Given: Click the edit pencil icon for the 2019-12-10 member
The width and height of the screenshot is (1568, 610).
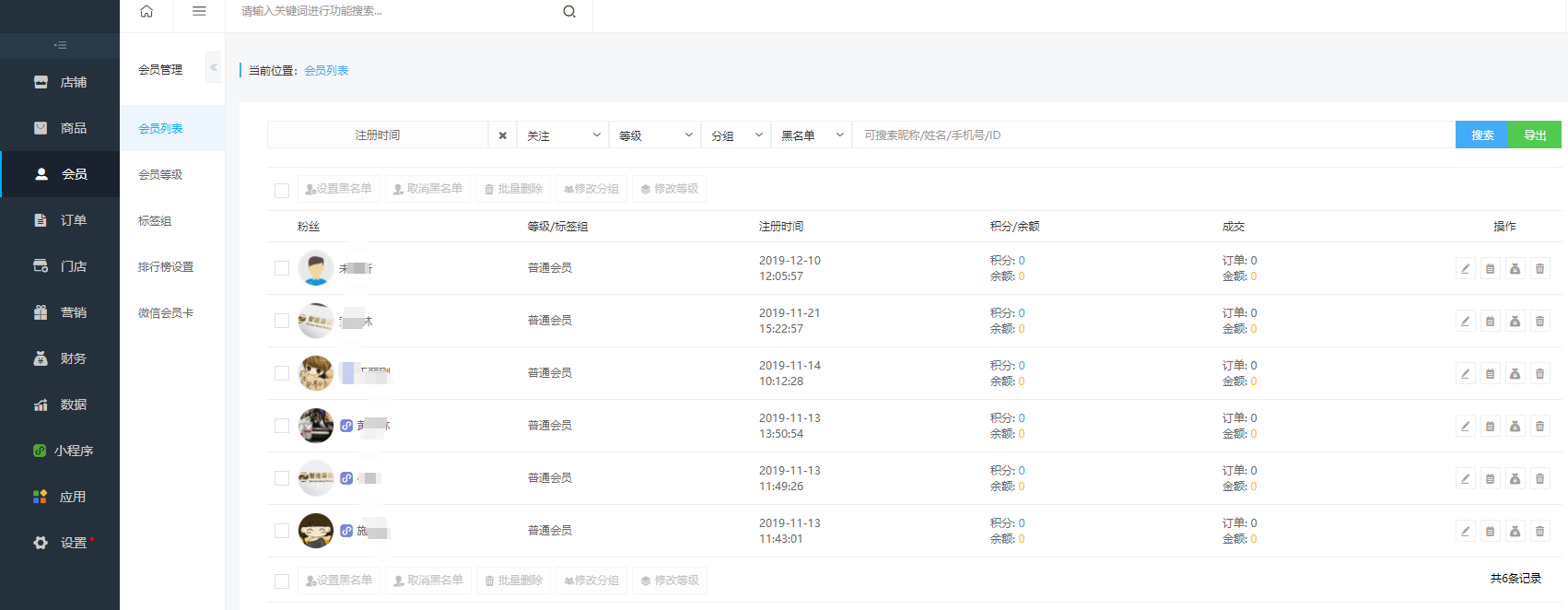Looking at the screenshot, I should pos(1465,268).
